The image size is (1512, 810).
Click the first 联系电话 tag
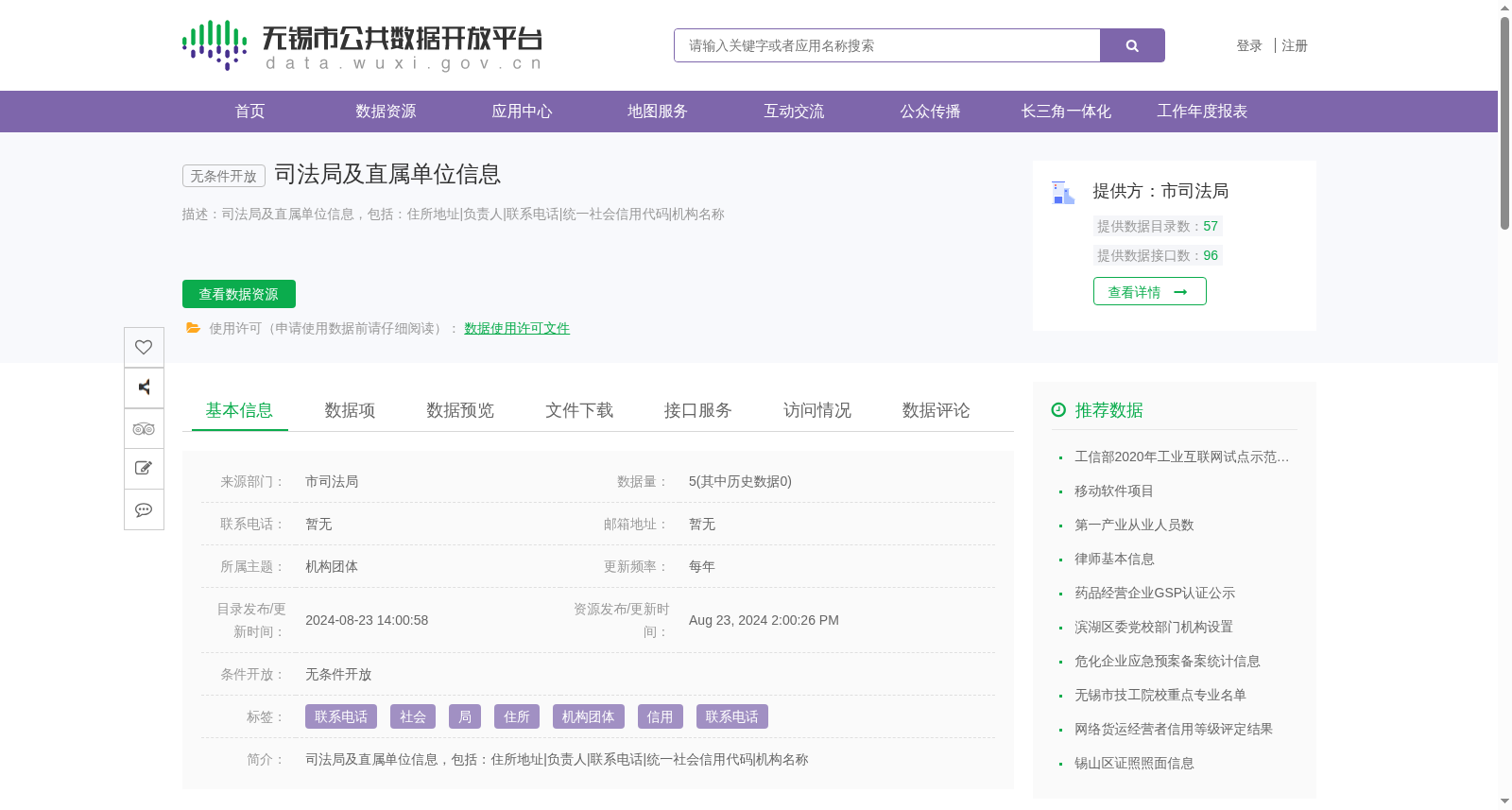[x=341, y=716]
